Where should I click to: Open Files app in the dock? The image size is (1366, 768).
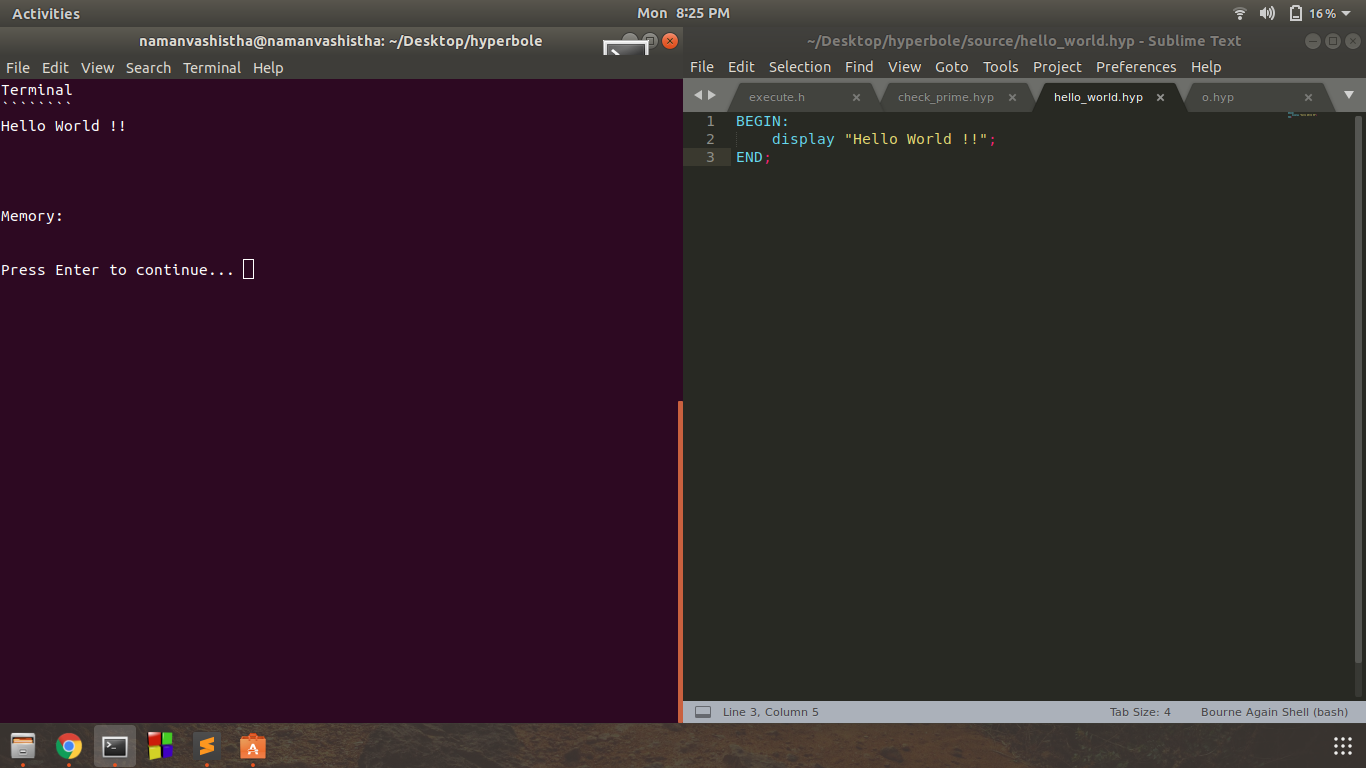22,746
